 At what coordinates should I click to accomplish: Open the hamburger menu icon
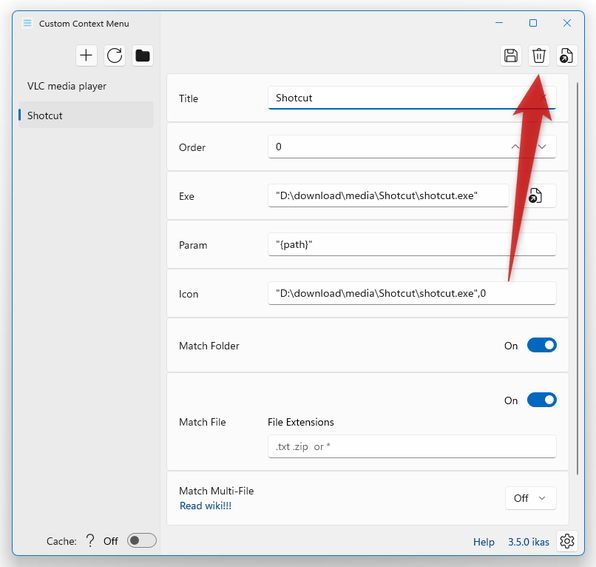point(27,23)
